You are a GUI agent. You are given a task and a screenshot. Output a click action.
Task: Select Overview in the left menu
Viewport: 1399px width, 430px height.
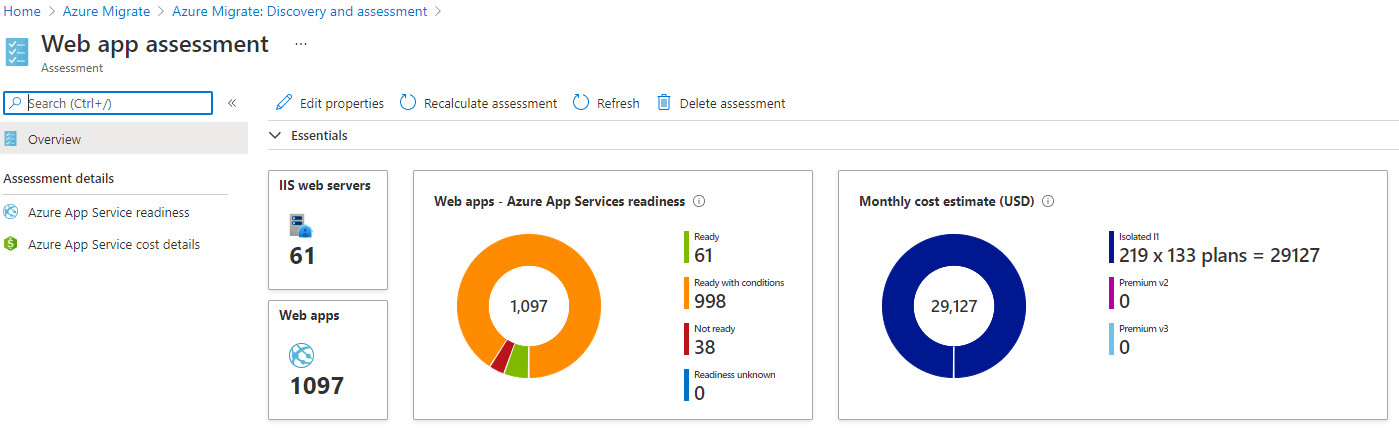(55, 139)
